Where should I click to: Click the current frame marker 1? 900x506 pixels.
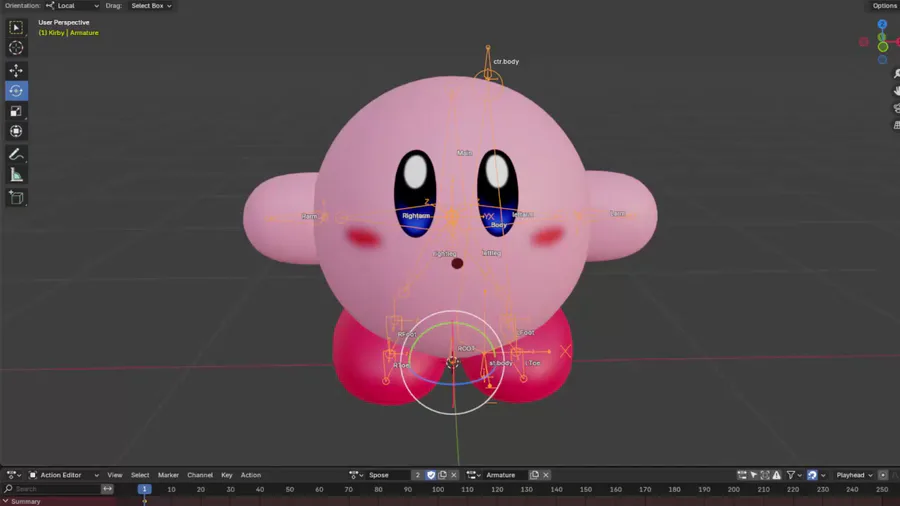(144, 489)
